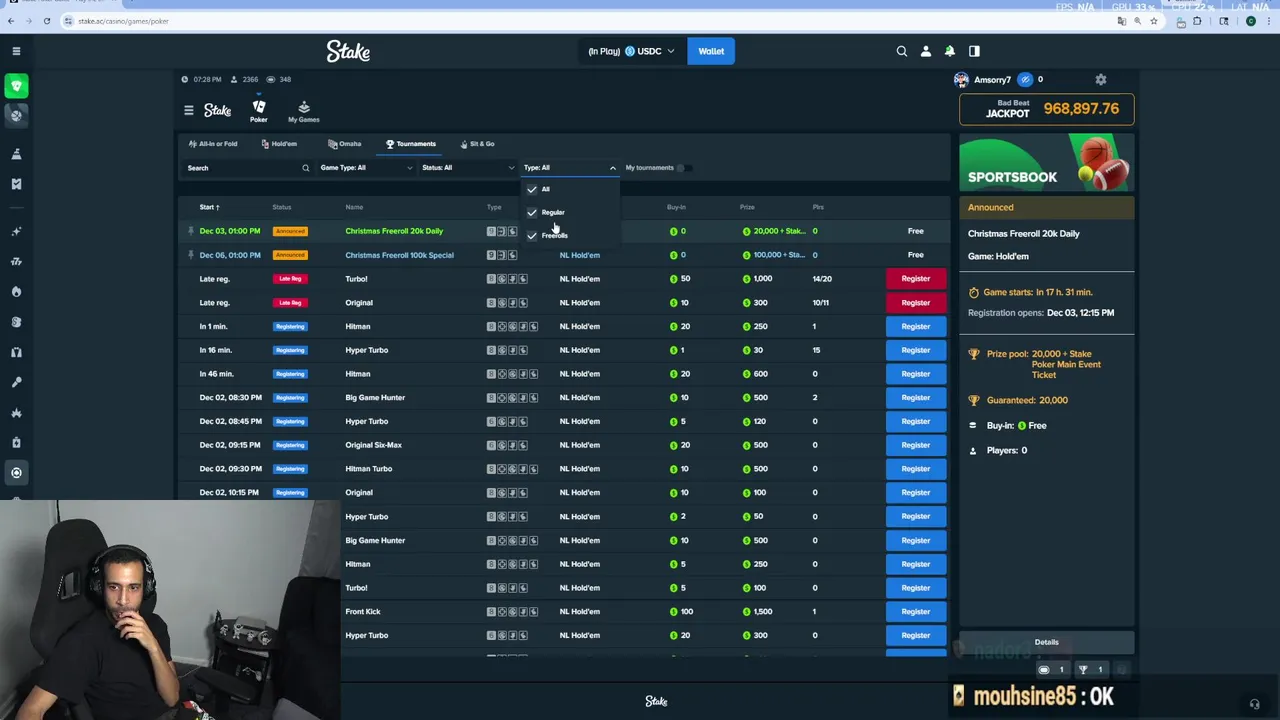Open tournament Details button
The image size is (1280, 720).
(1046, 642)
